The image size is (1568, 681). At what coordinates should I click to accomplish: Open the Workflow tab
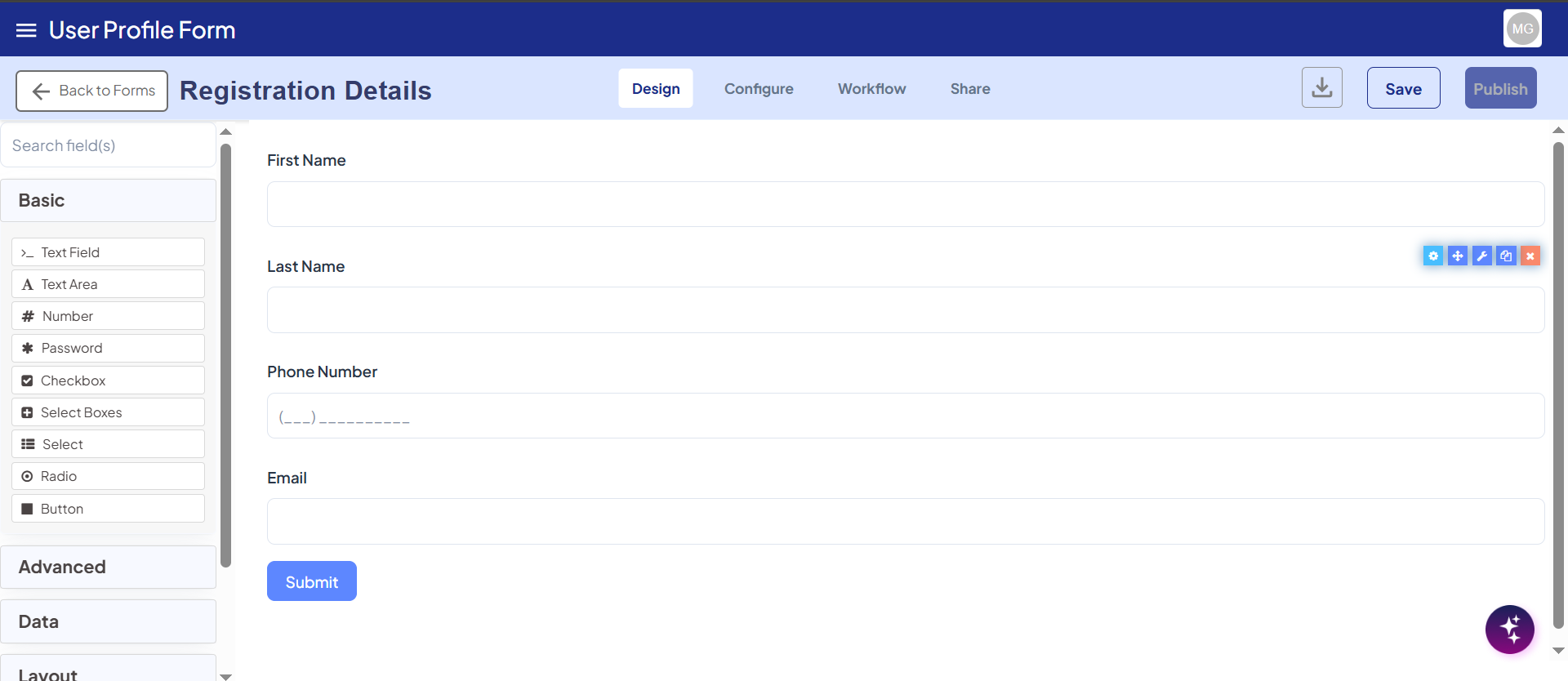coord(871,89)
